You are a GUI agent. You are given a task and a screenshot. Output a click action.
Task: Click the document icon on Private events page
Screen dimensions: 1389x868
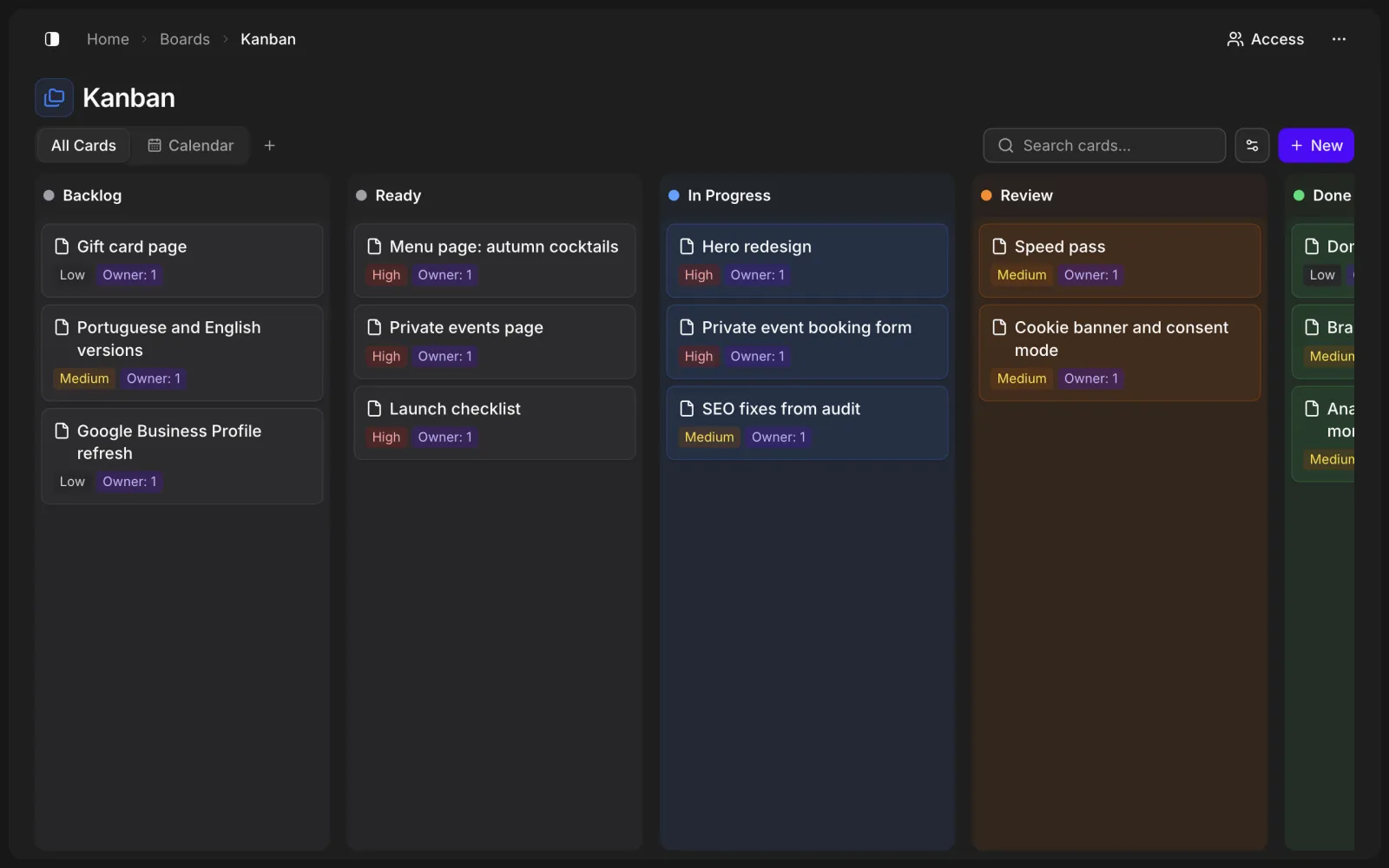(x=374, y=327)
